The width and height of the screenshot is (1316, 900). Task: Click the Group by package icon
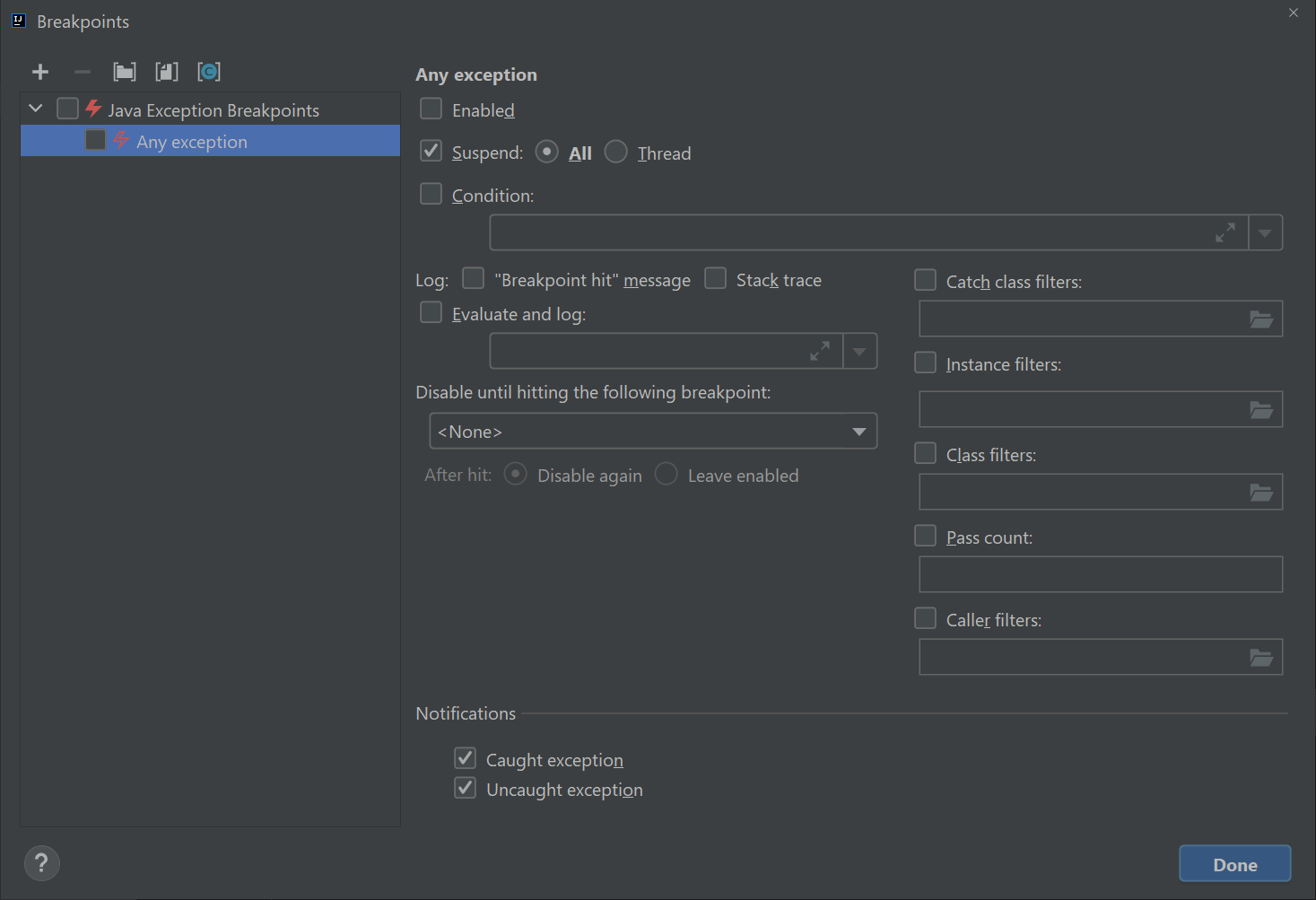point(125,72)
